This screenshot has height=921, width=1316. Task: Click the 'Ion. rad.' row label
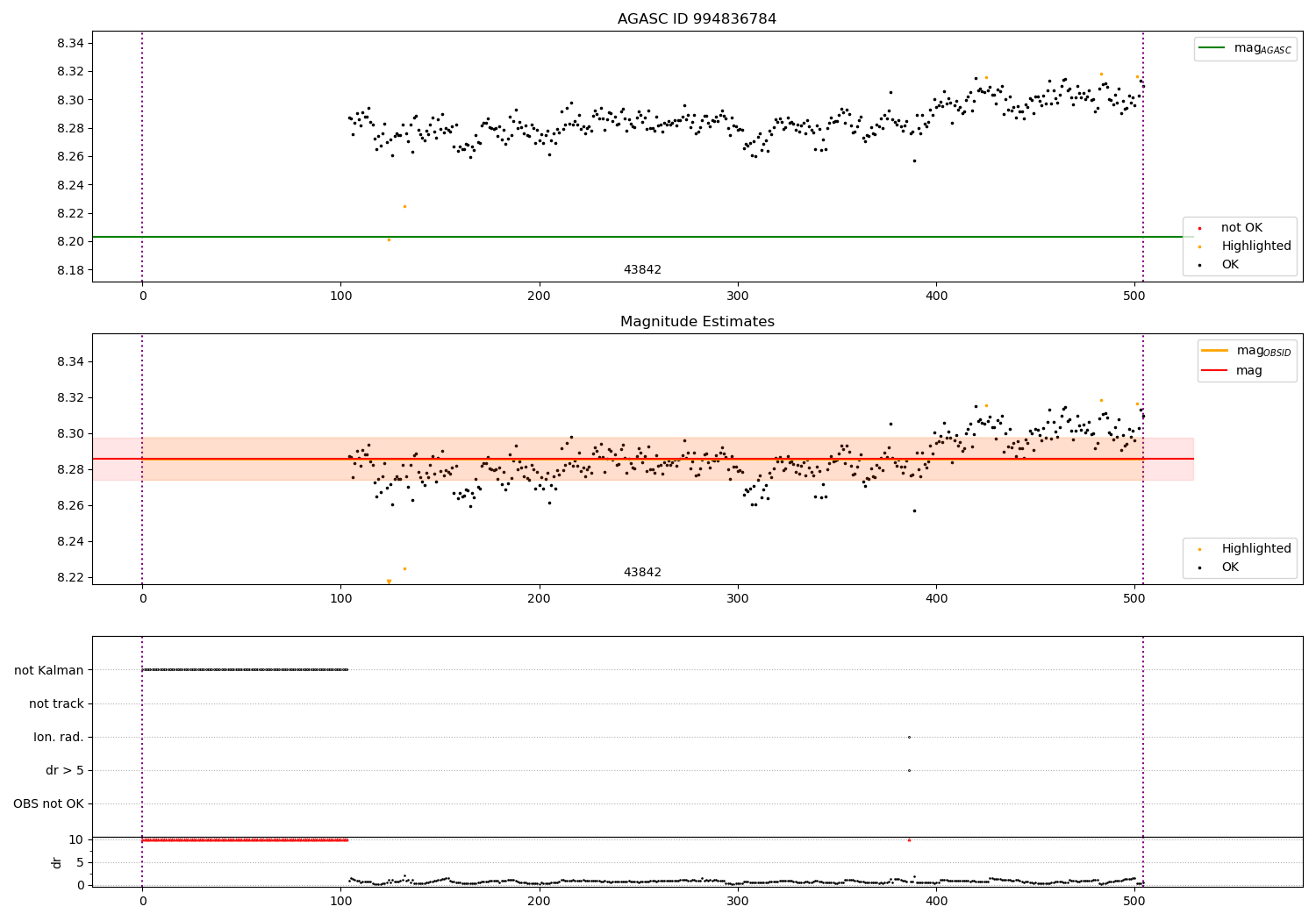pyautogui.click(x=59, y=738)
